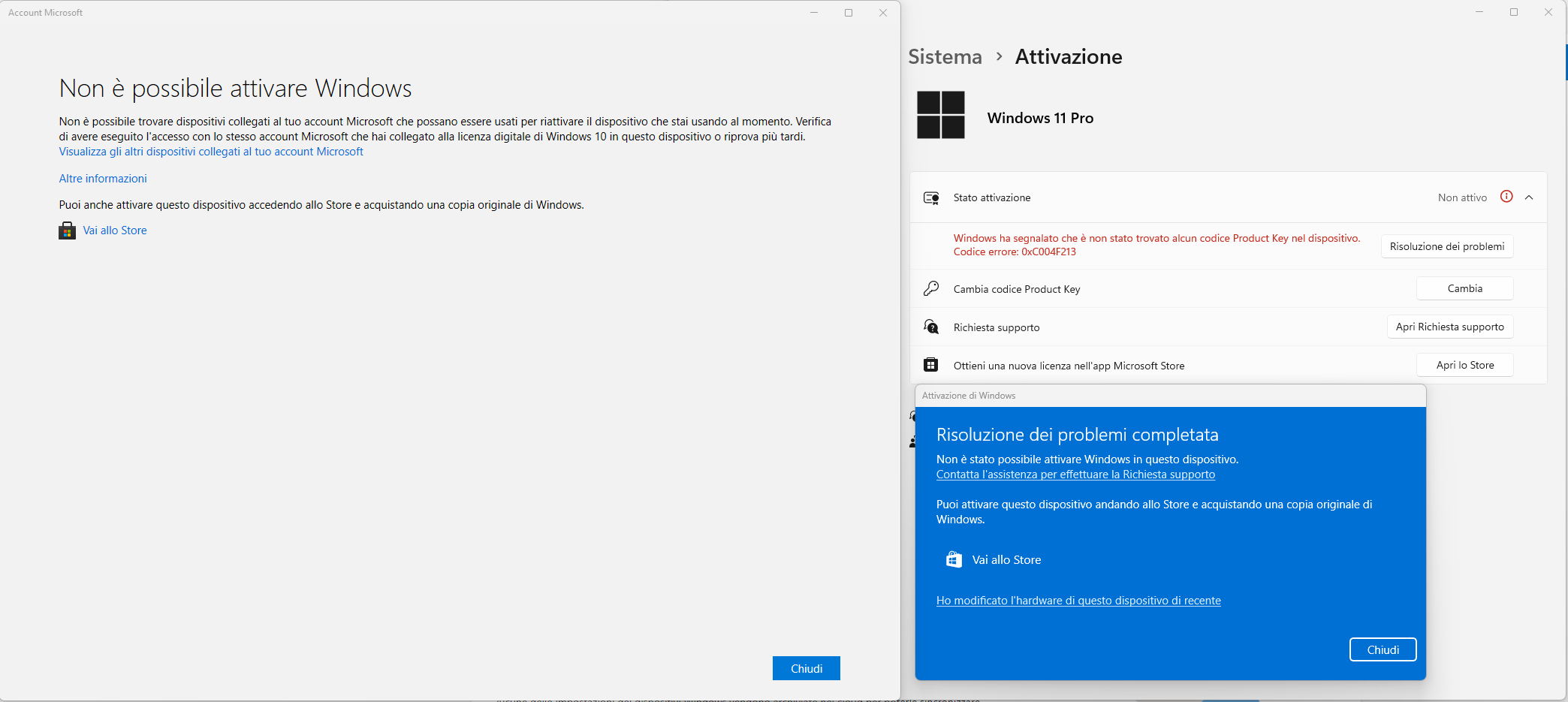The height and width of the screenshot is (702, 1568).
Task: Minimize the Settings Attivazione window
Action: (x=1479, y=12)
